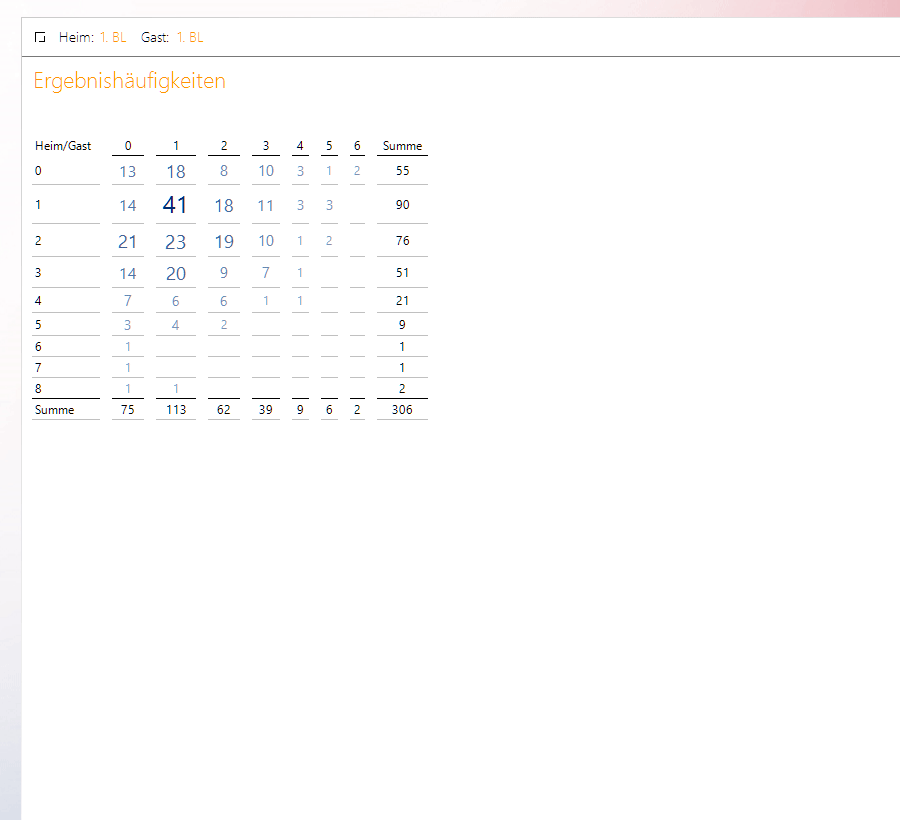Select the grand total 306 cell

coord(402,409)
